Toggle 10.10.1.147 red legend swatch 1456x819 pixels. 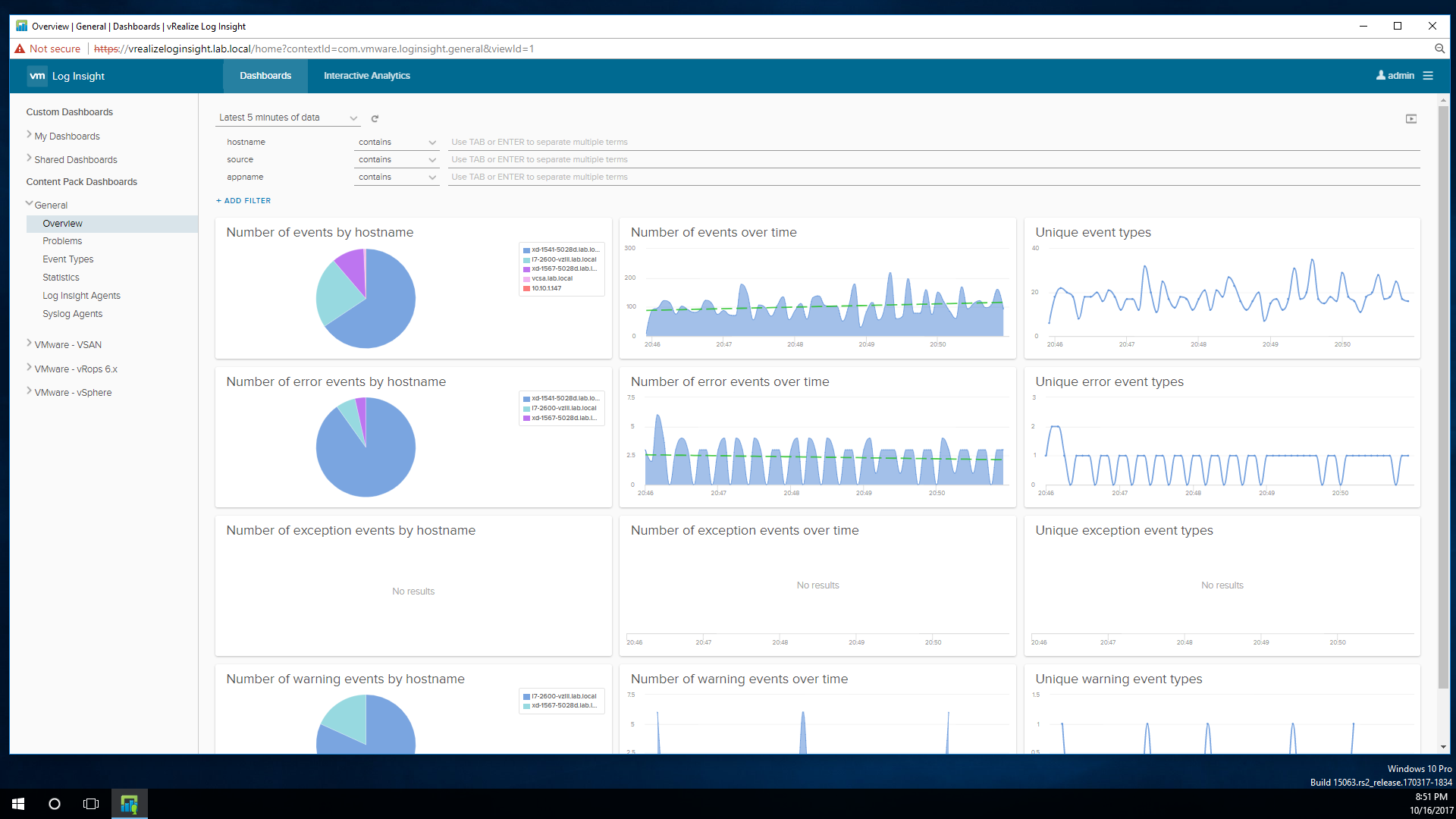(526, 289)
